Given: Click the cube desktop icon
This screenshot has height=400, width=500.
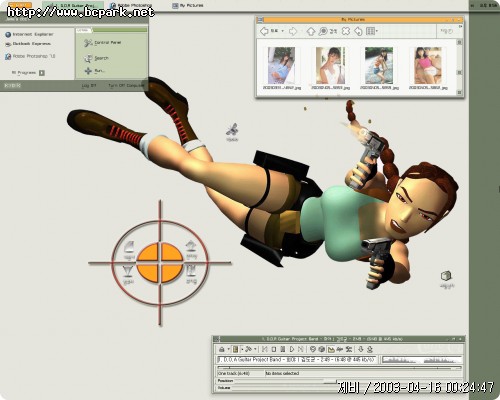Looking at the screenshot, I should click(x=446, y=279).
